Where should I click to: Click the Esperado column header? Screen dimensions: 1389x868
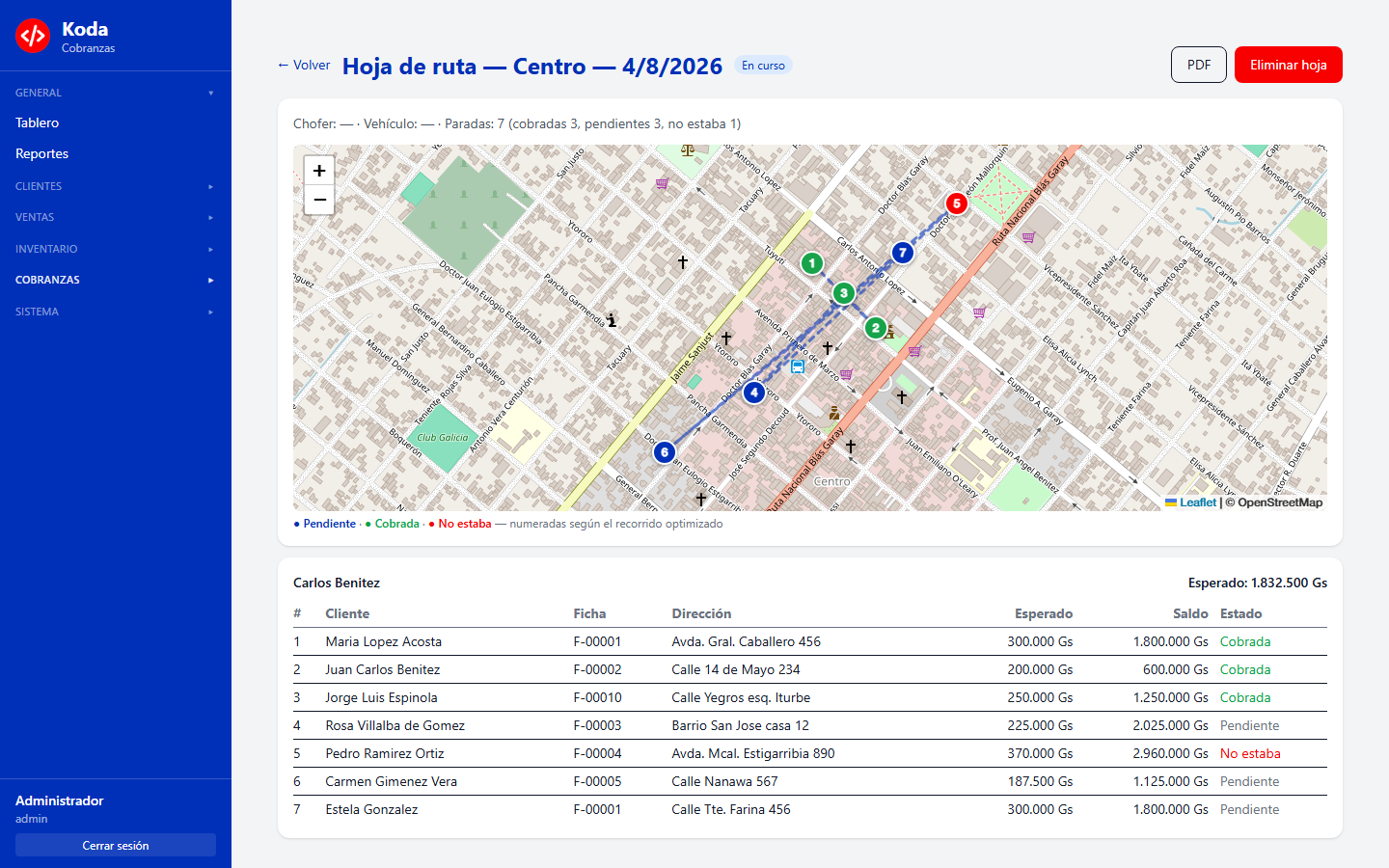1044,613
